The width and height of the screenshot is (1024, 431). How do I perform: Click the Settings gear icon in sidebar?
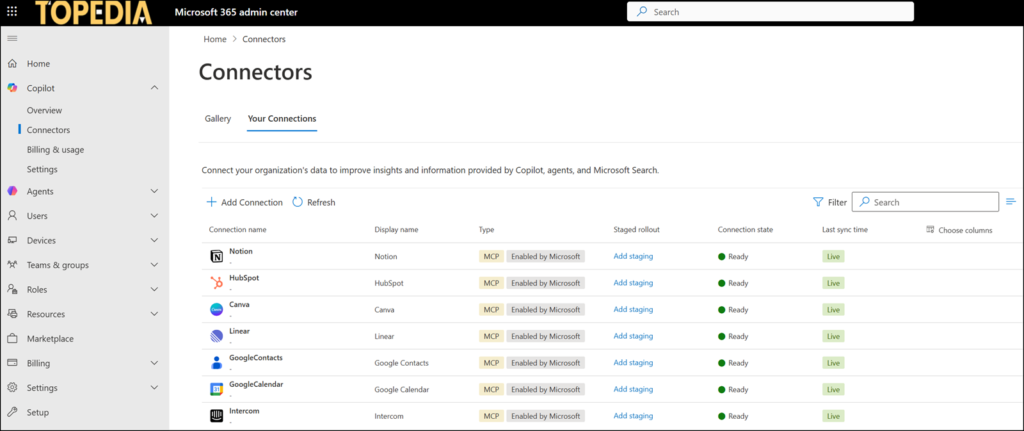(12, 388)
